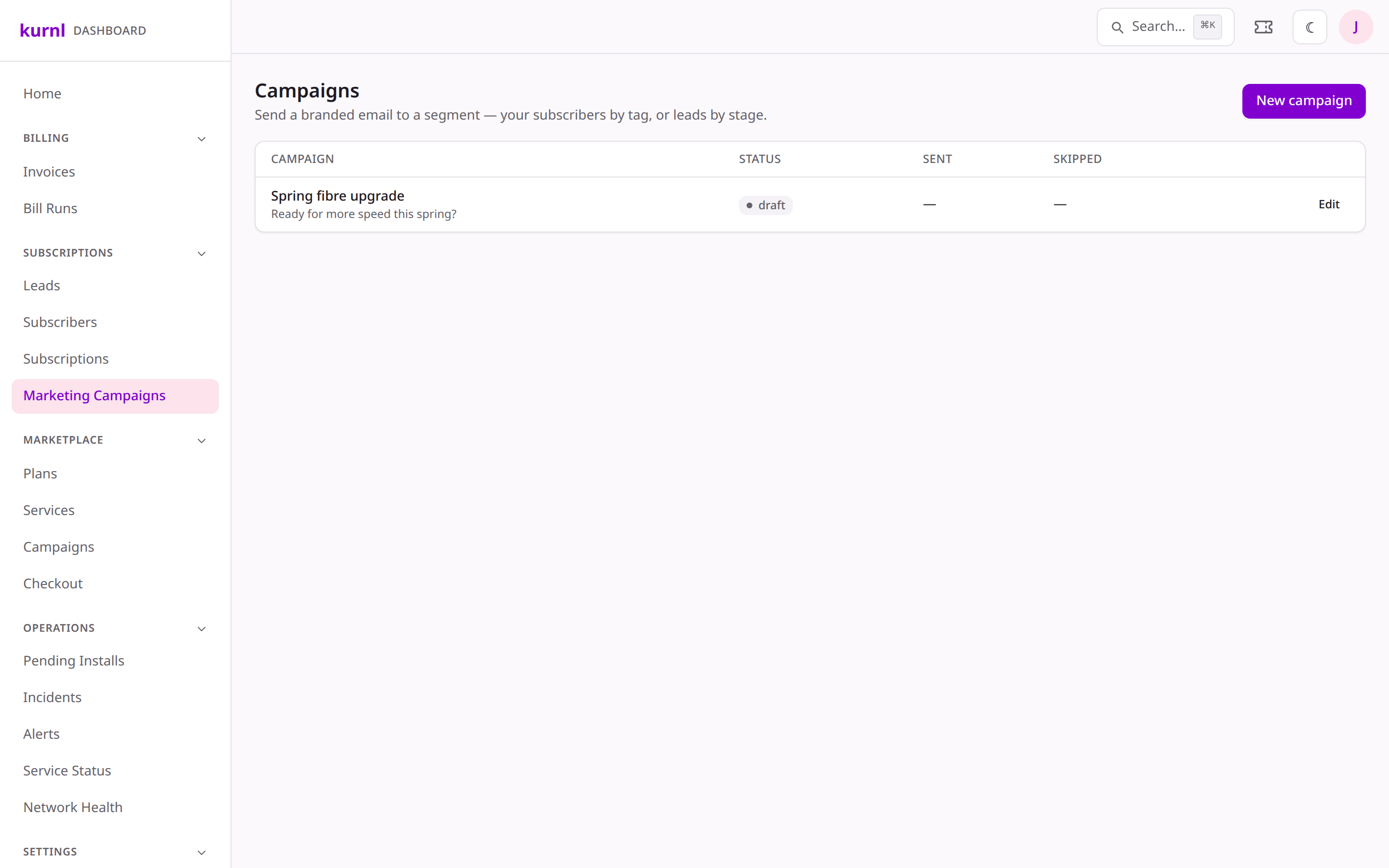Open the J user avatar menu
Image resolution: width=1389 pixels, height=868 pixels.
click(1356, 27)
